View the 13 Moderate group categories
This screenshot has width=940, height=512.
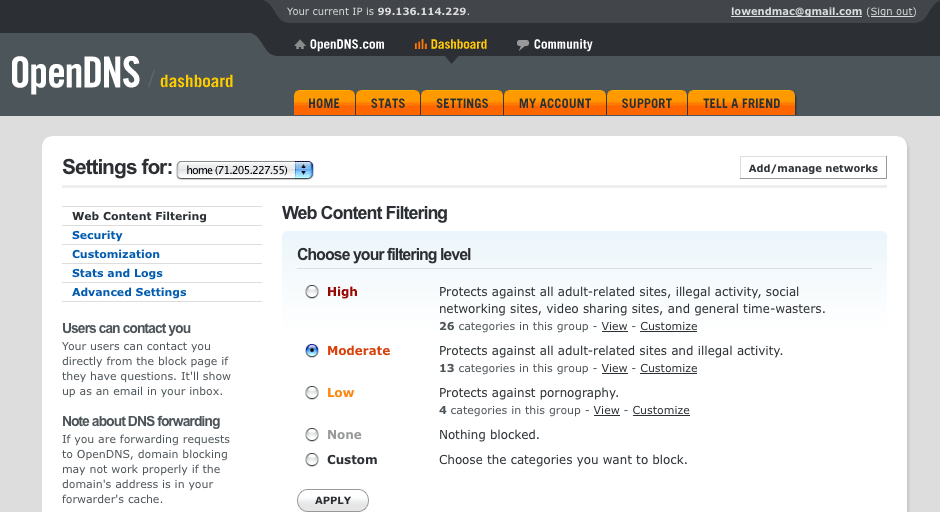614,368
